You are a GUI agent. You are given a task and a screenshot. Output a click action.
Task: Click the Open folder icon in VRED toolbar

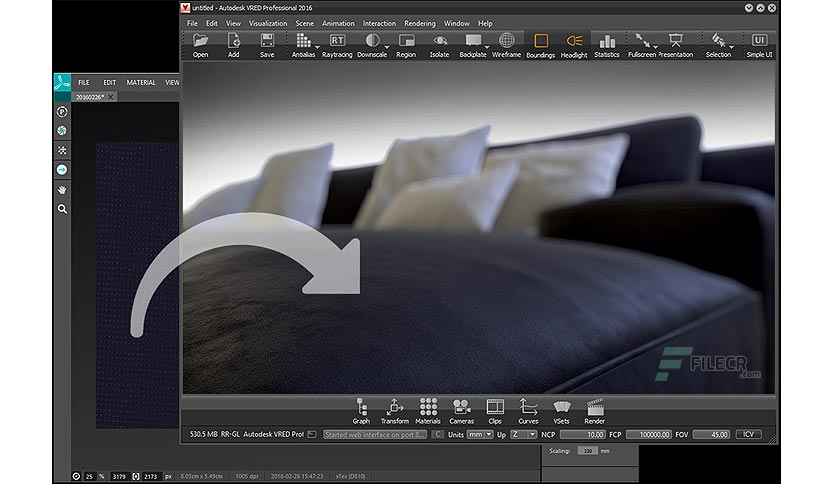[x=200, y=41]
